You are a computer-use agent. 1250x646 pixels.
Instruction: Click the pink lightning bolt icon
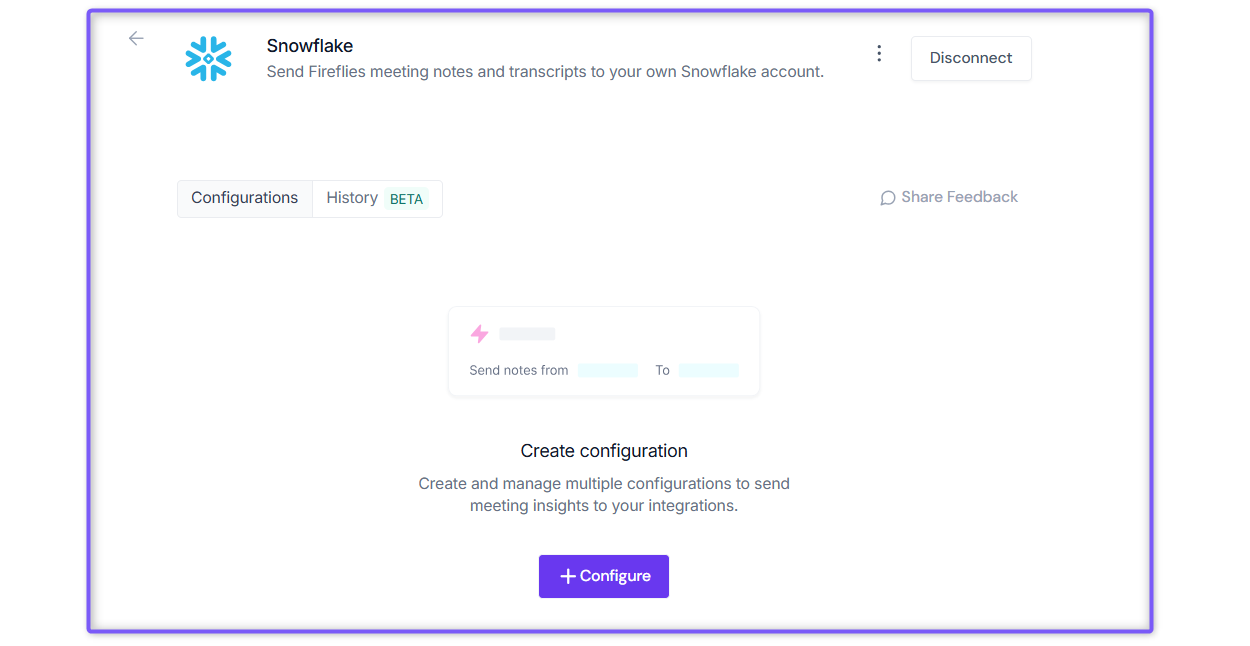click(x=479, y=334)
